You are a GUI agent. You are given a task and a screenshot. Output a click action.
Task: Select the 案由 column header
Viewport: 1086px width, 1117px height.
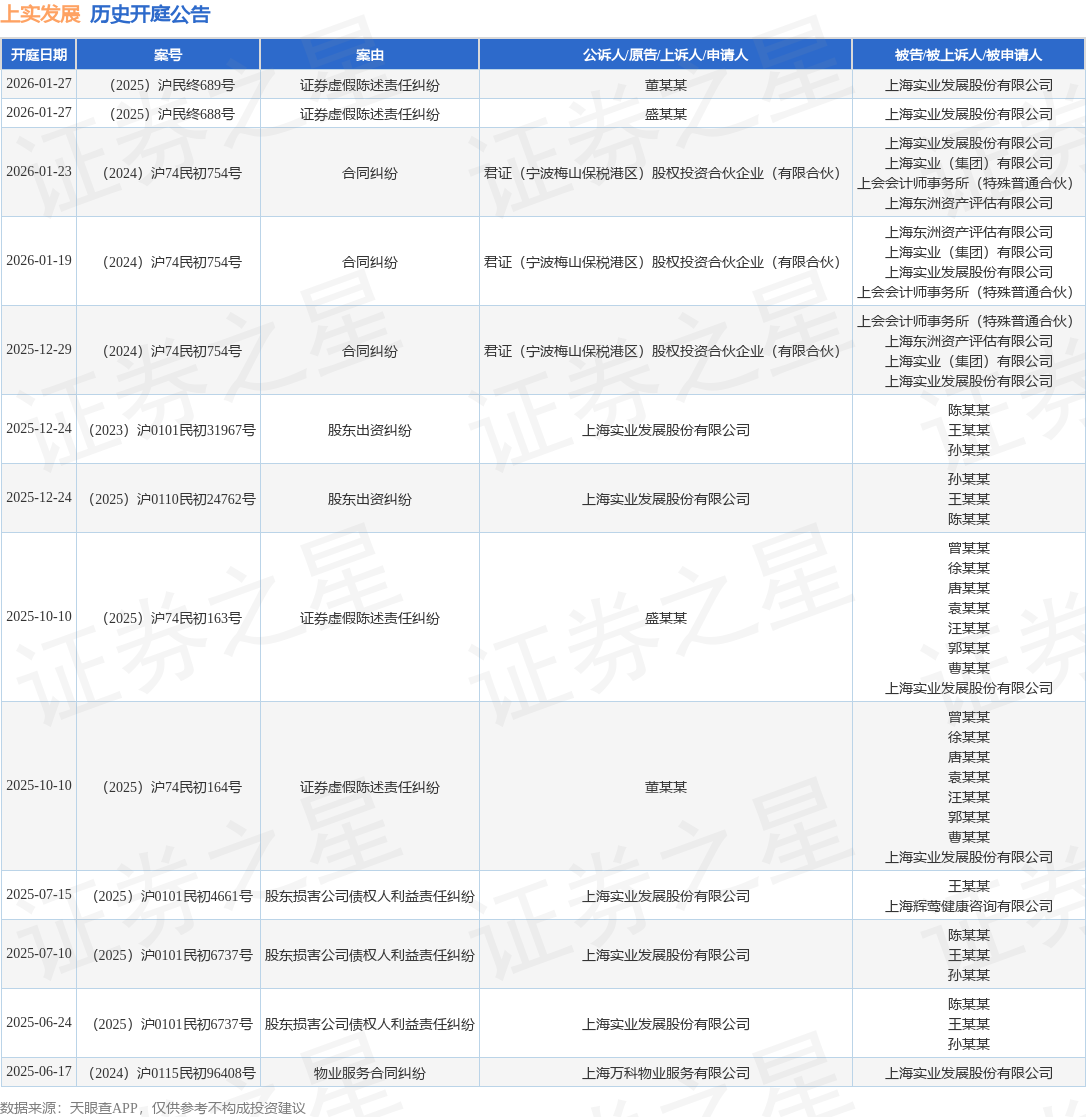[x=370, y=55]
